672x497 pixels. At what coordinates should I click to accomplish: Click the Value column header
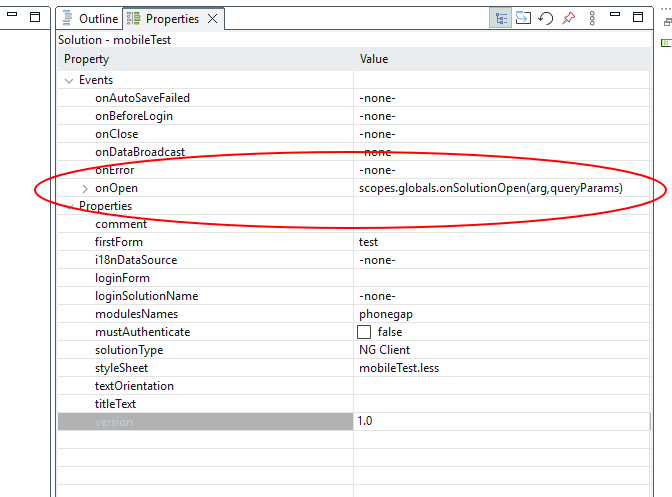coord(374,59)
